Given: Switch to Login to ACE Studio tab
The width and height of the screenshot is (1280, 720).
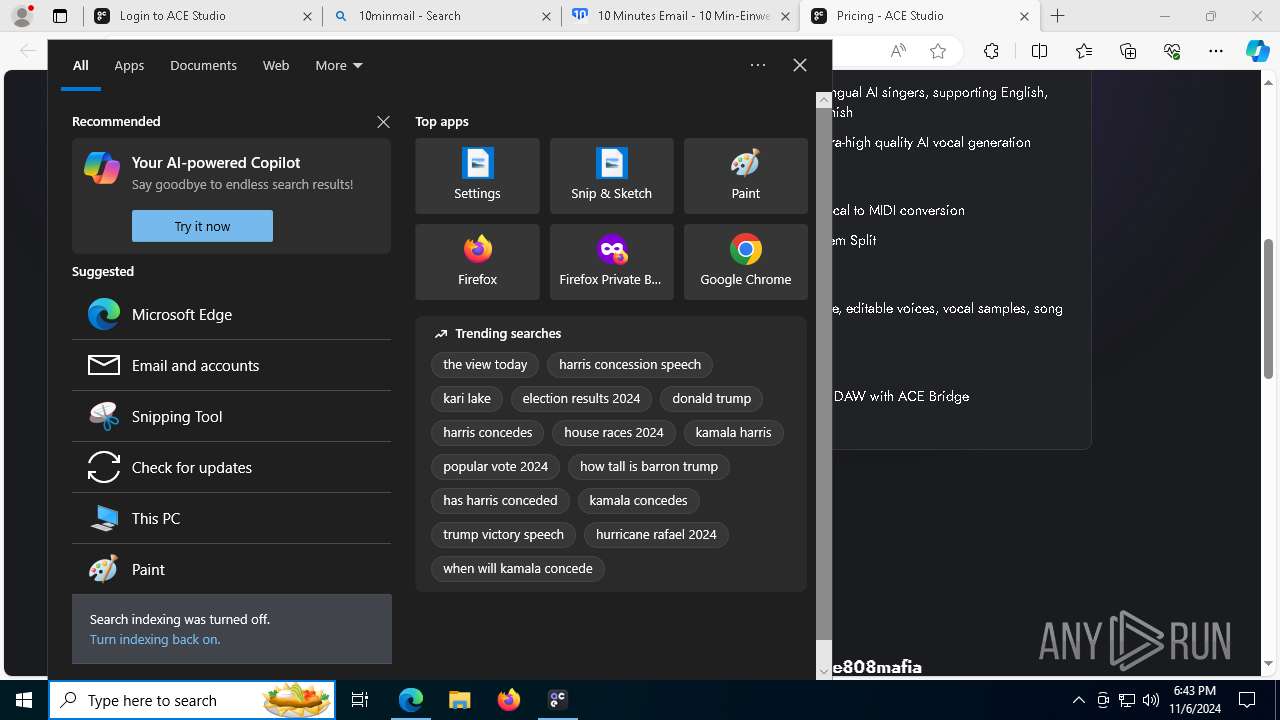Looking at the screenshot, I should (202, 16).
